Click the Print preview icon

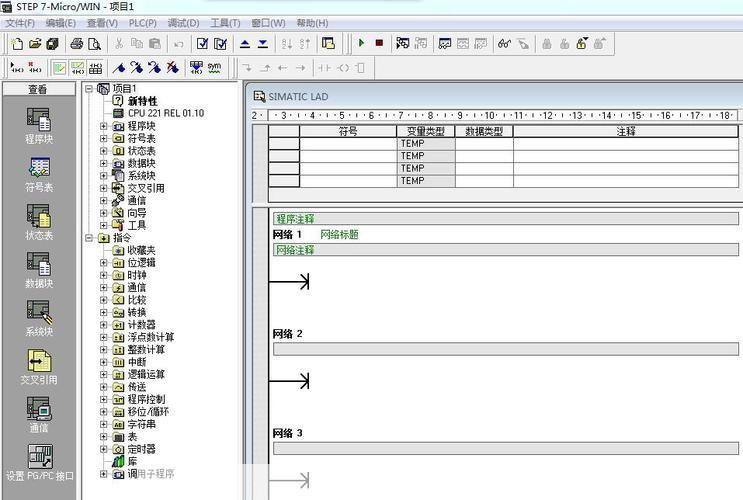pyautogui.click(x=94, y=44)
